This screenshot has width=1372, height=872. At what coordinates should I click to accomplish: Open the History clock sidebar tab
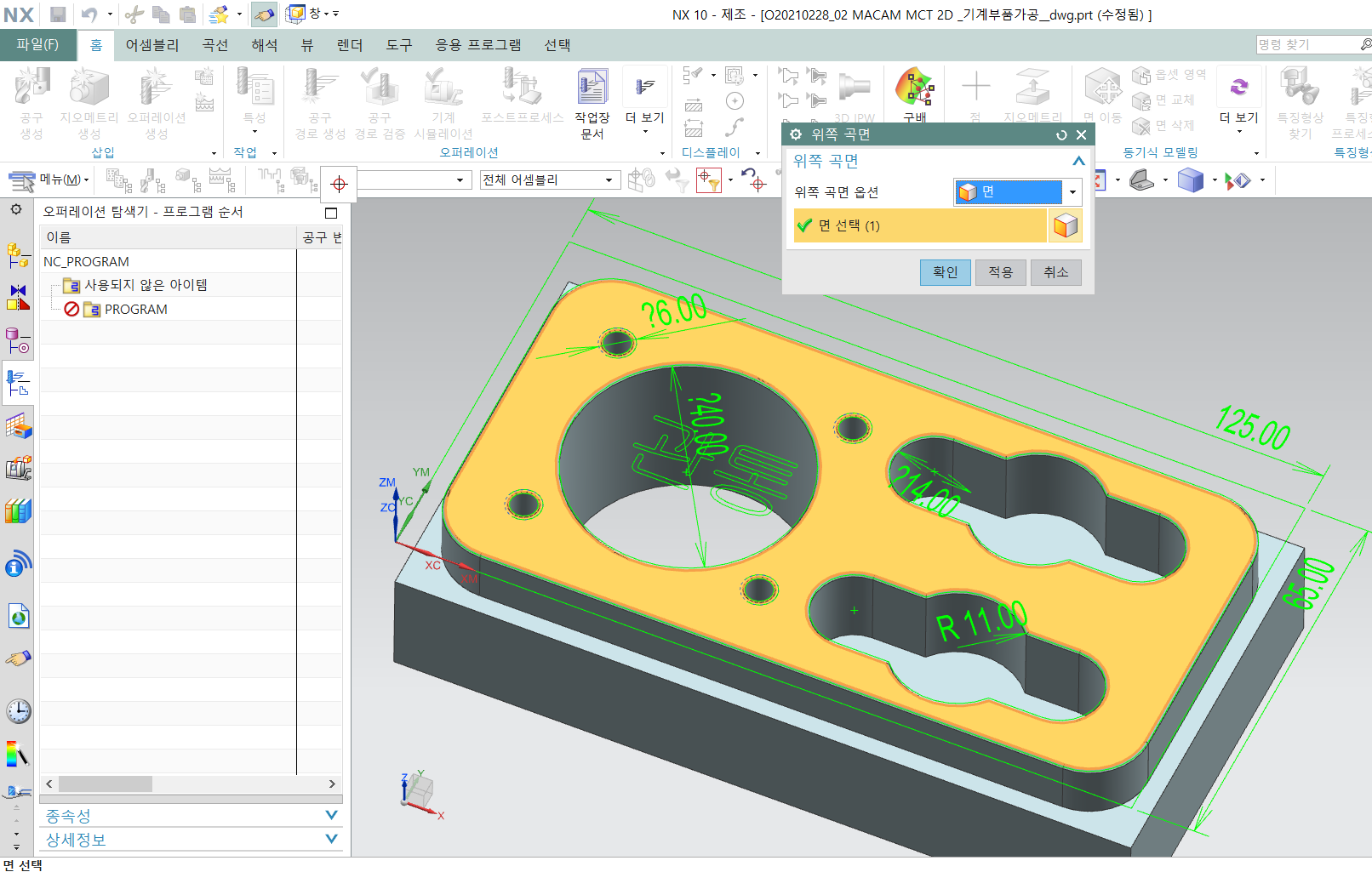18,711
